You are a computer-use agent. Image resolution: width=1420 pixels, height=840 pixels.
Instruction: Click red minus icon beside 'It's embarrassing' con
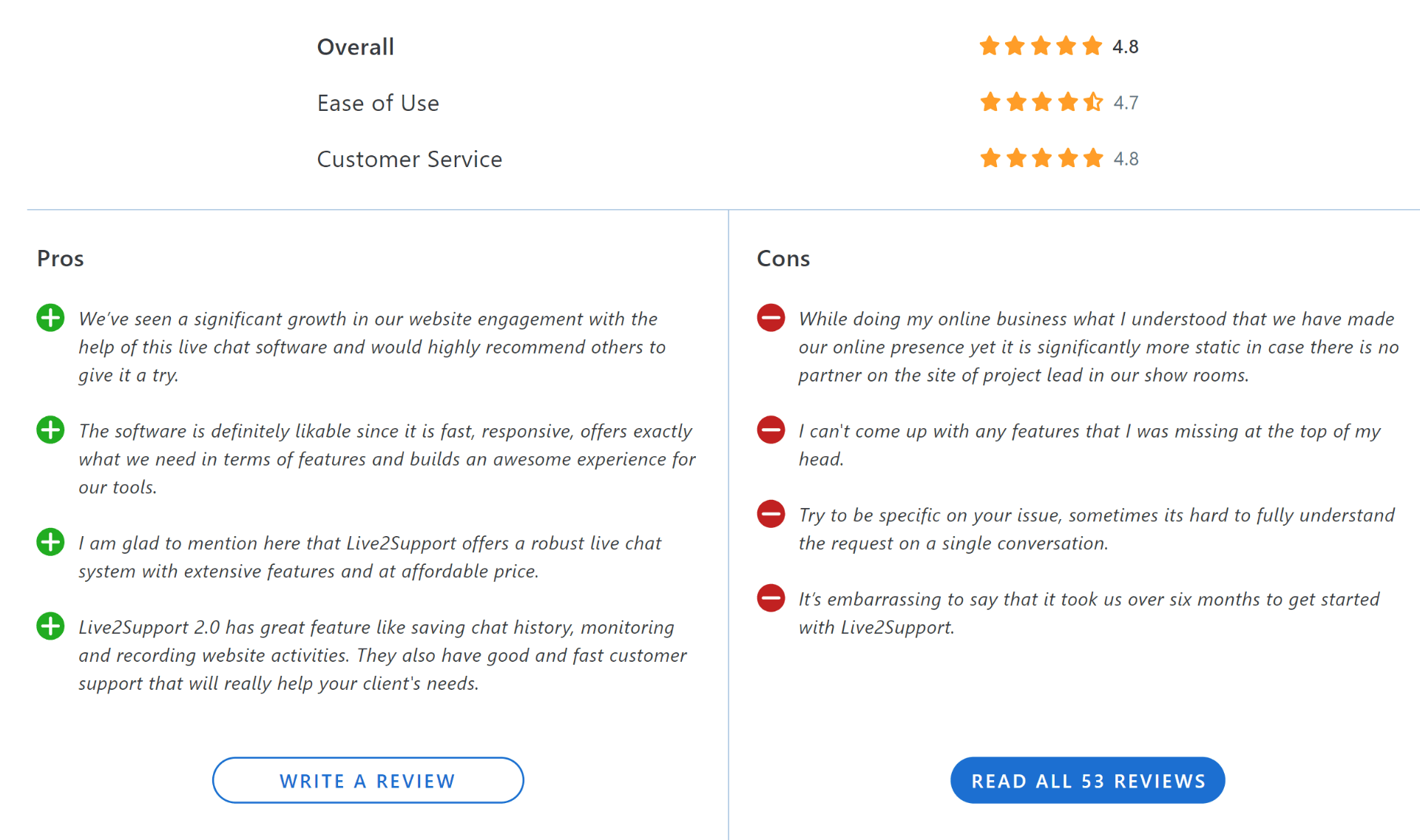tap(771, 598)
